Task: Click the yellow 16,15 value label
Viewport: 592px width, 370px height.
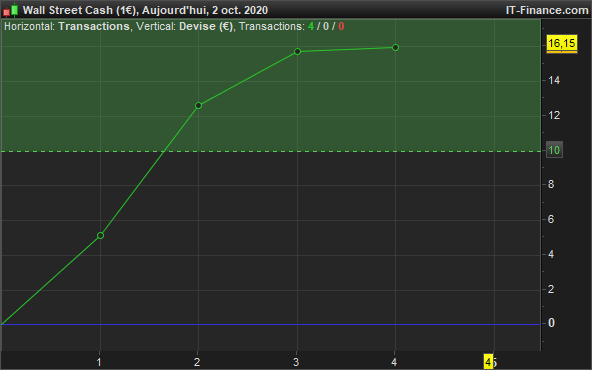Action: tap(562, 44)
